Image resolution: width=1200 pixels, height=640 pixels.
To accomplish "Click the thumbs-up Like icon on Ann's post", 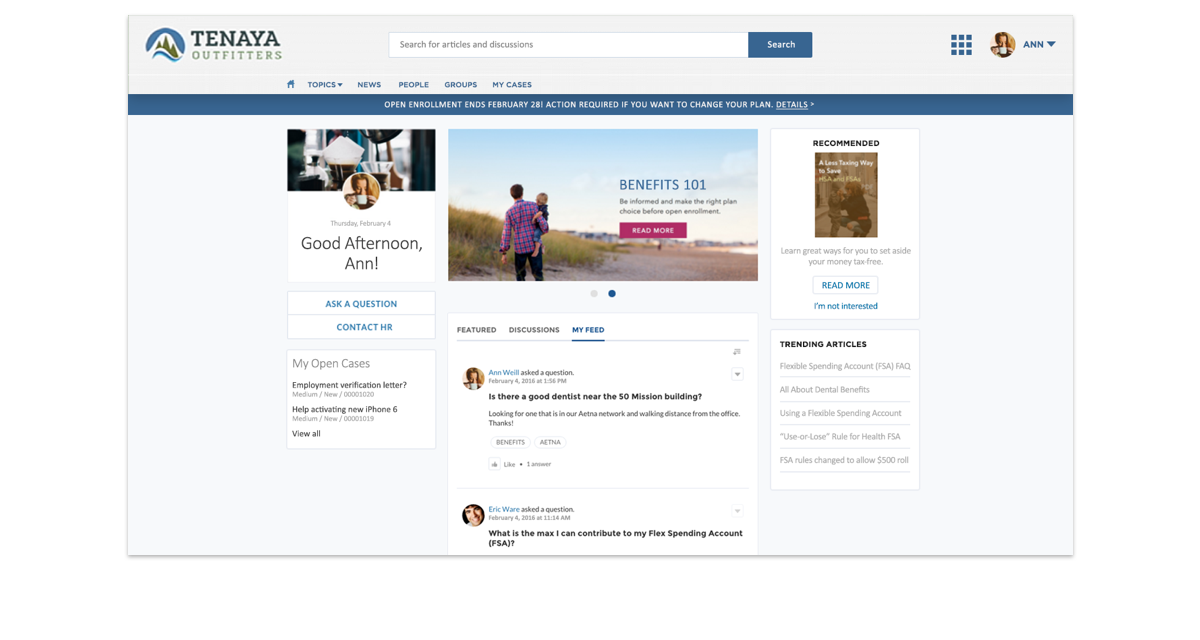I will [494, 464].
